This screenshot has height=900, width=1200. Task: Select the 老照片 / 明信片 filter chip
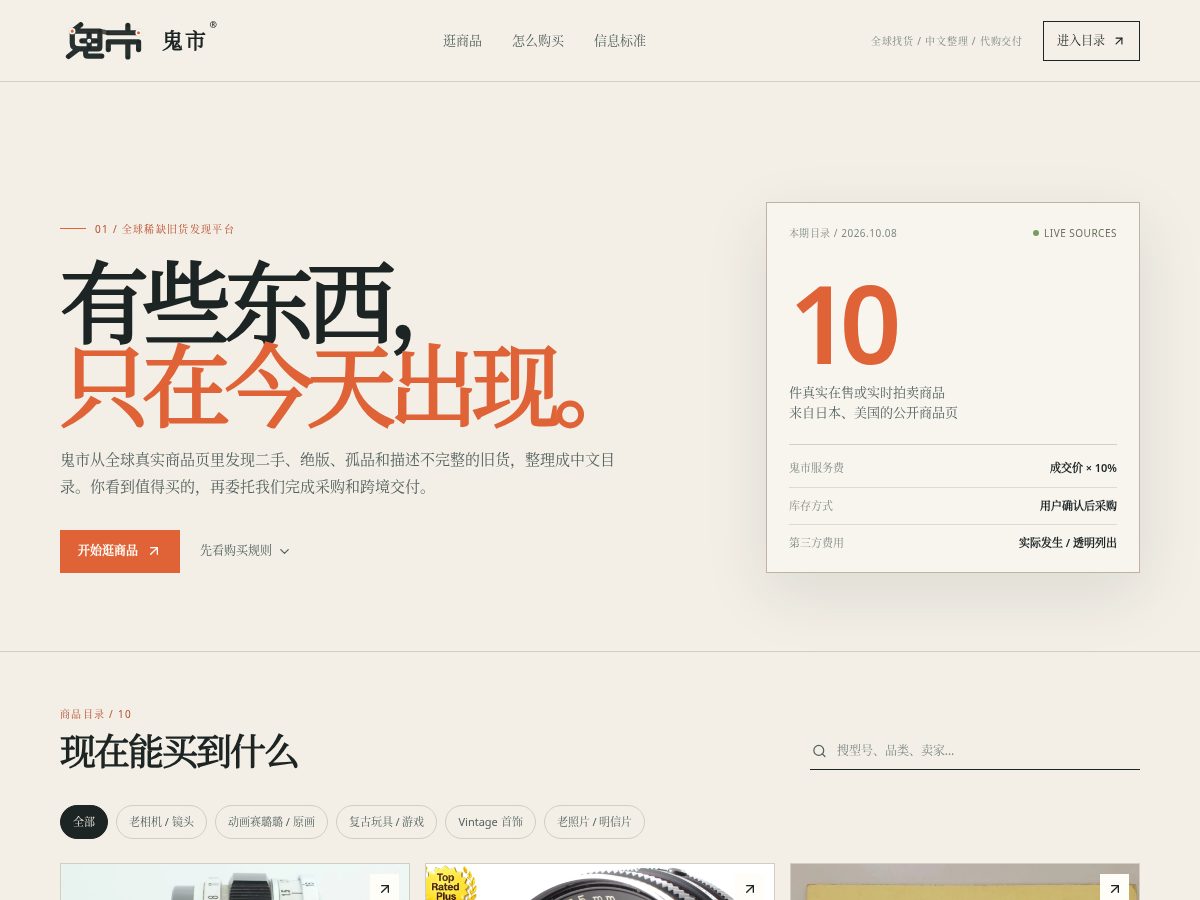coord(594,822)
